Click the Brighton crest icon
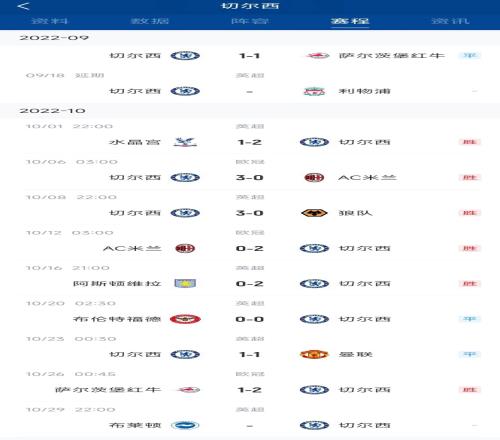 click(185, 425)
